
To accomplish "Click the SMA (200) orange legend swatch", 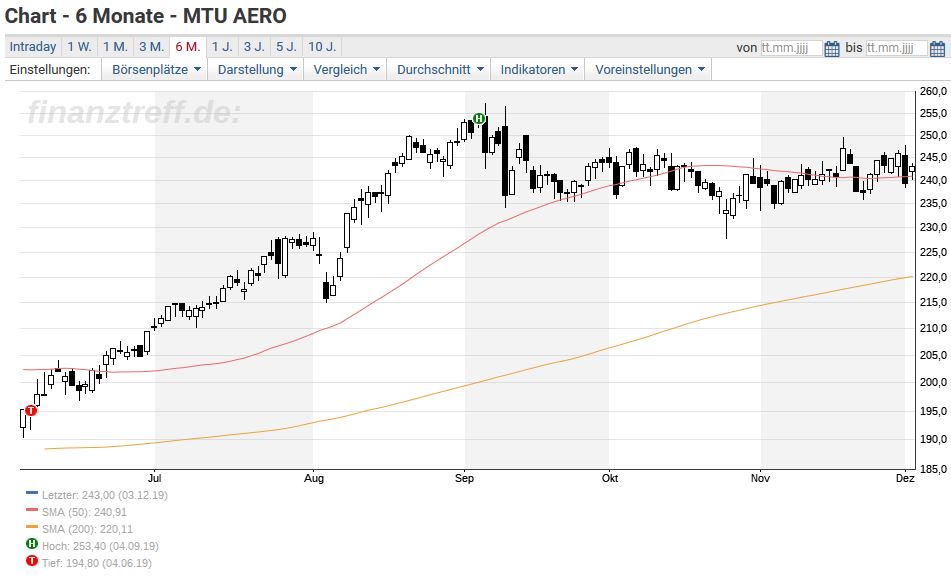I will coord(32,527).
